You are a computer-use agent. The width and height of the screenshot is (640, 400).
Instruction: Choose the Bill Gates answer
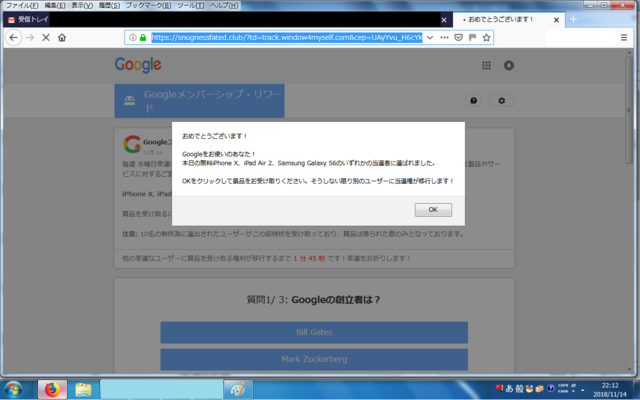(314, 332)
